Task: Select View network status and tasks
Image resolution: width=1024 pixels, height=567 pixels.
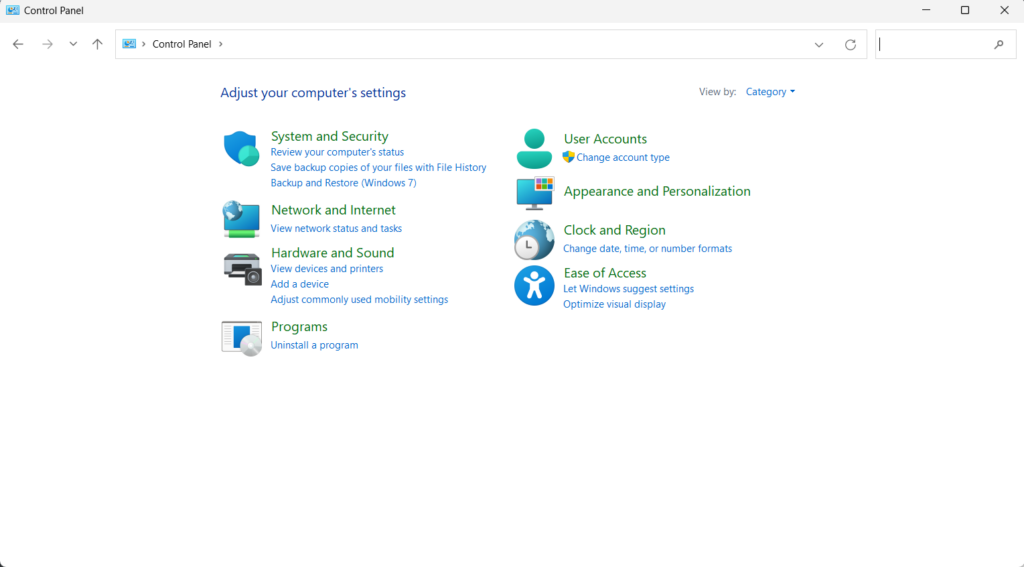Action: (x=336, y=229)
